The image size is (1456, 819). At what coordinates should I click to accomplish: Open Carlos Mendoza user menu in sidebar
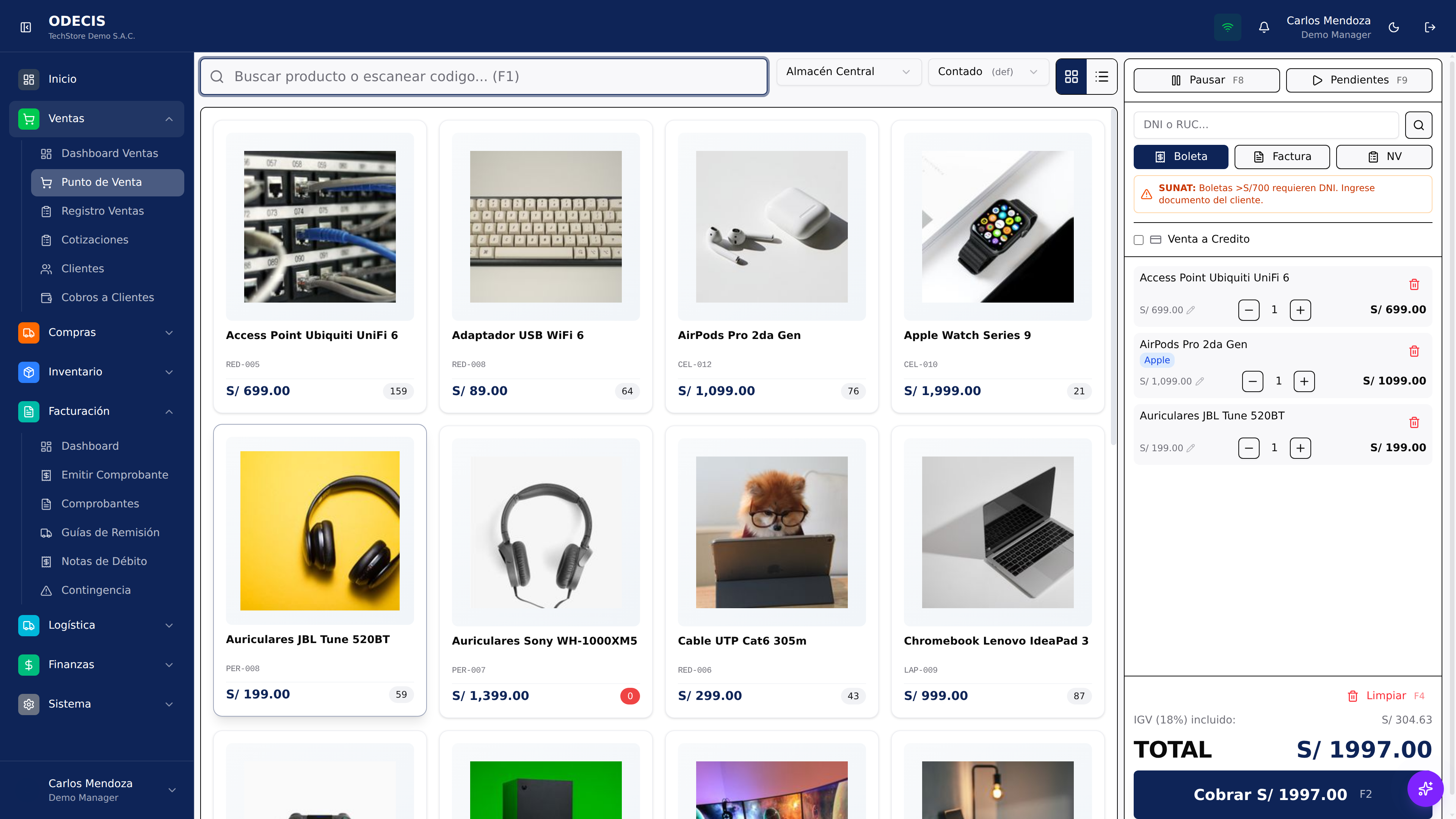97,789
